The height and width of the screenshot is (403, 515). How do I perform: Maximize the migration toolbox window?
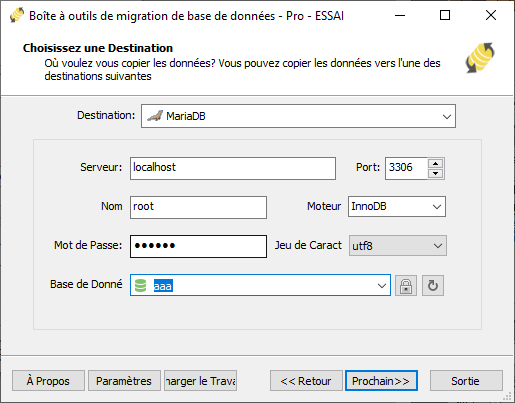445,15
